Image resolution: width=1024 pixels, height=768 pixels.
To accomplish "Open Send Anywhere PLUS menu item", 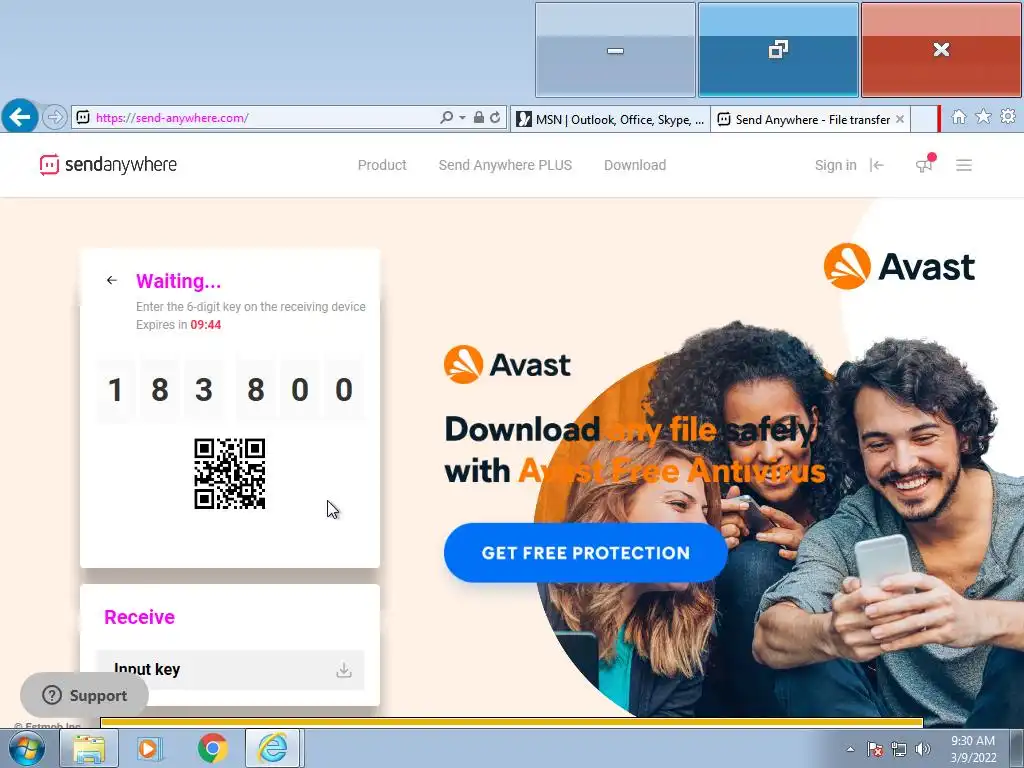I will [505, 165].
